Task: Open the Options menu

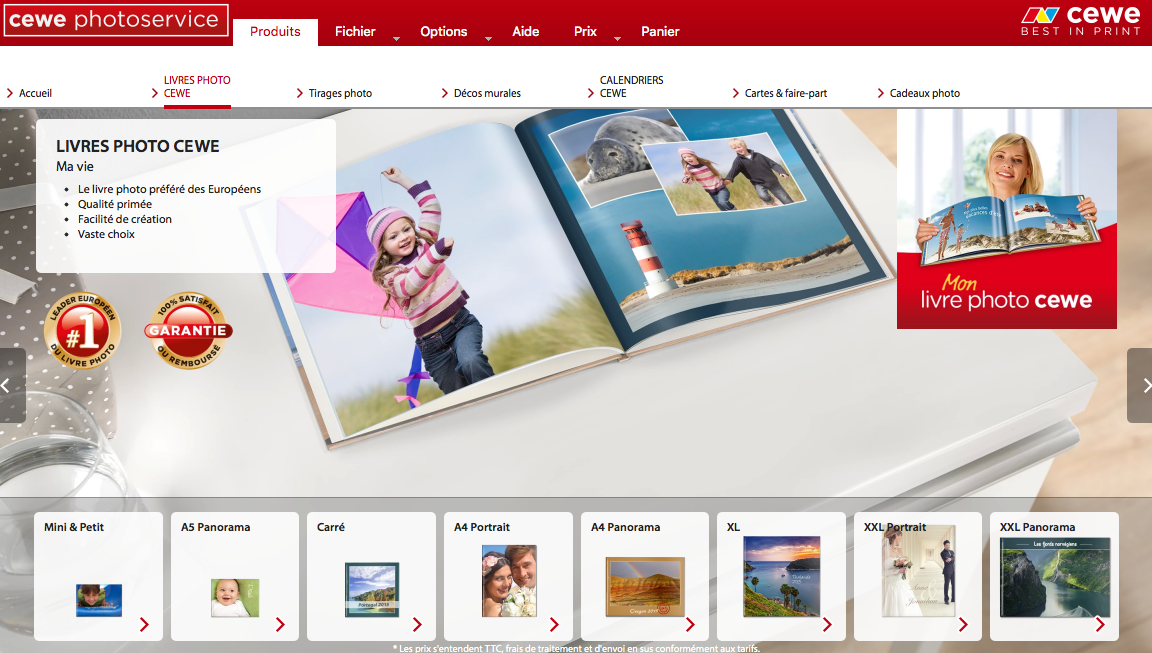Action: coord(444,32)
